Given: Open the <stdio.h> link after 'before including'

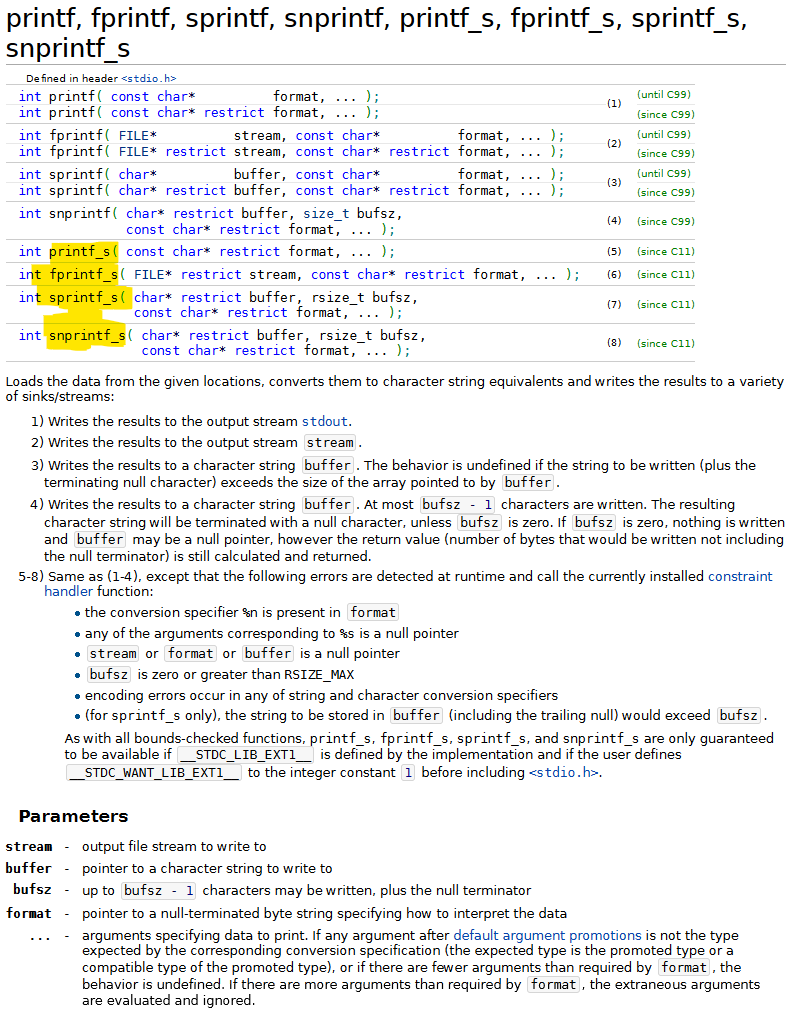Looking at the screenshot, I should click(564, 772).
